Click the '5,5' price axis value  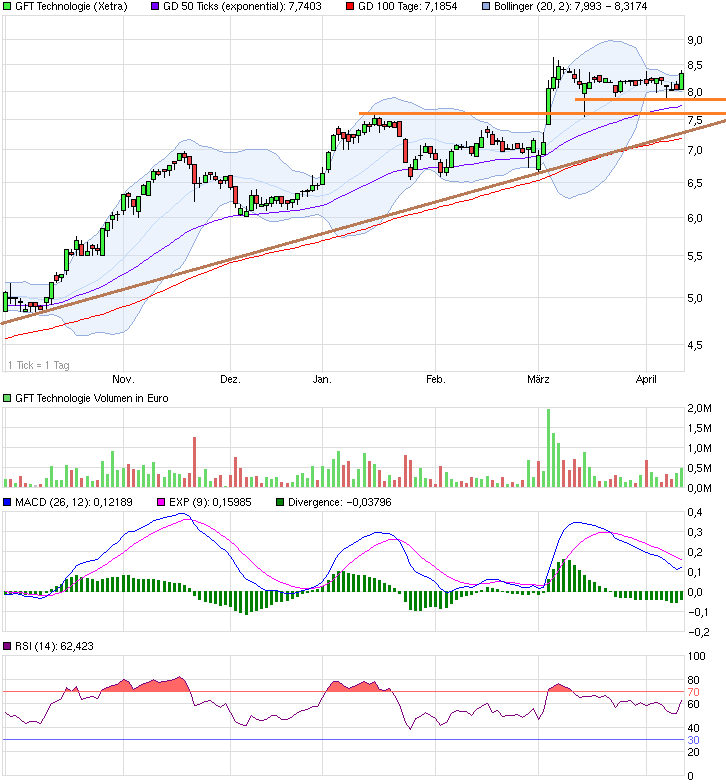695,256
